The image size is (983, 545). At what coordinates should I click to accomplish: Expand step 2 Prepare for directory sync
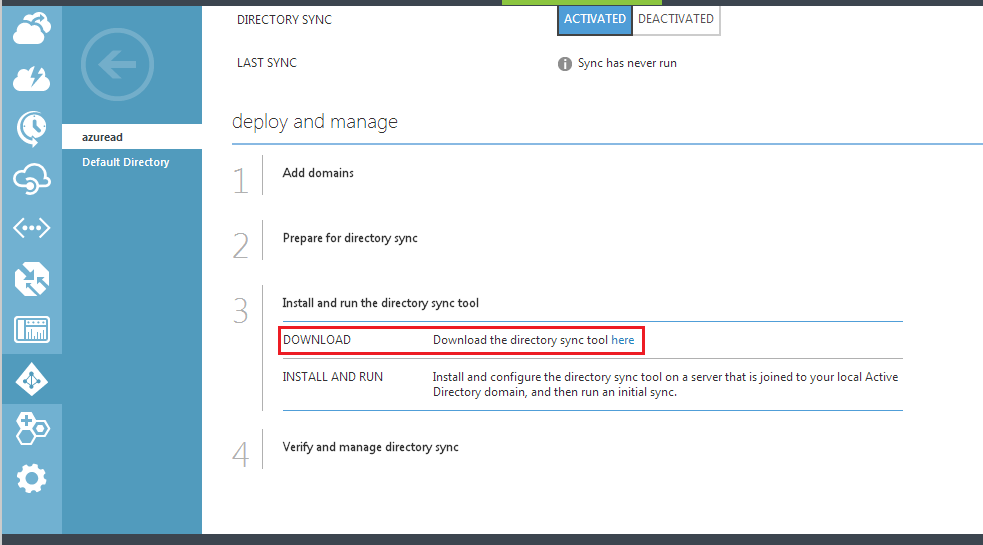click(350, 238)
